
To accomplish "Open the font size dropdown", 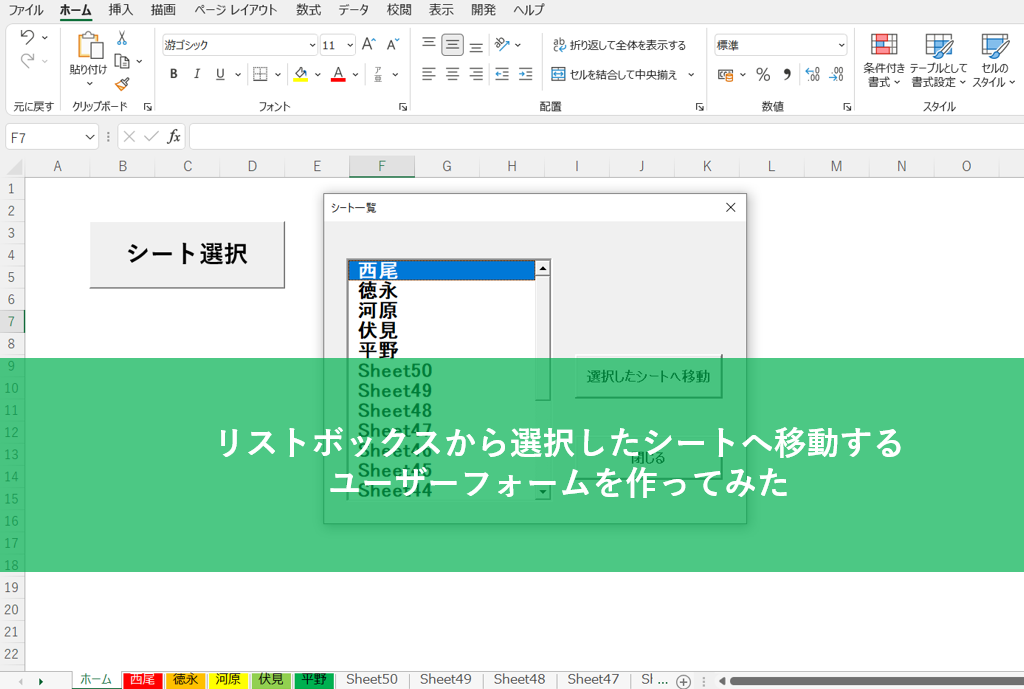I will pos(350,45).
